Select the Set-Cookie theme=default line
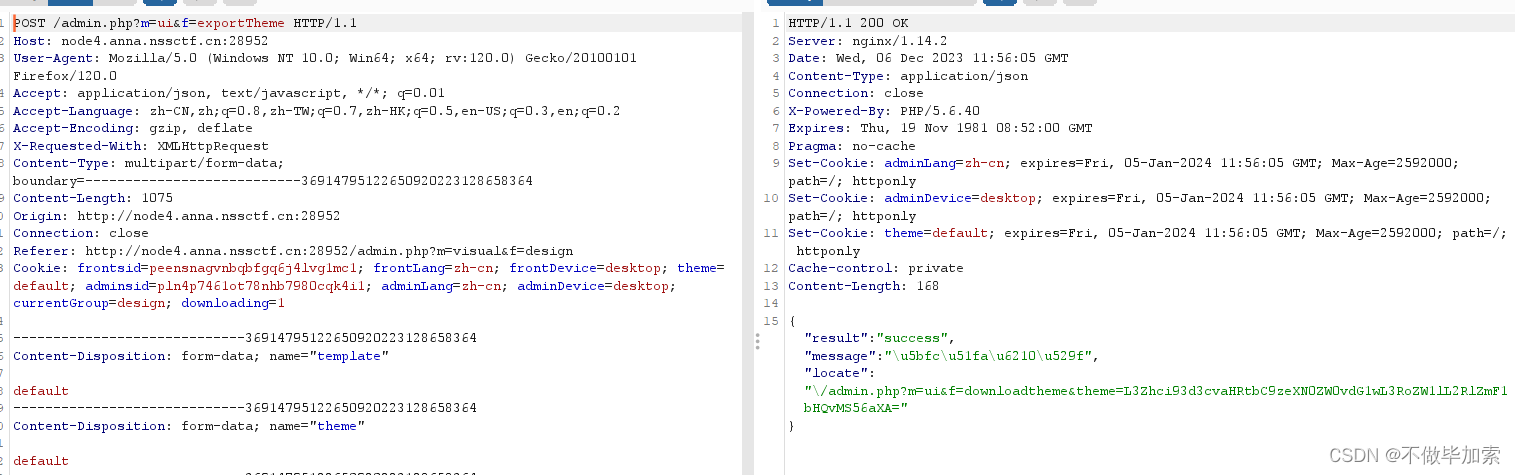This screenshot has height=475, width=1515. [x=1148, y=233]
